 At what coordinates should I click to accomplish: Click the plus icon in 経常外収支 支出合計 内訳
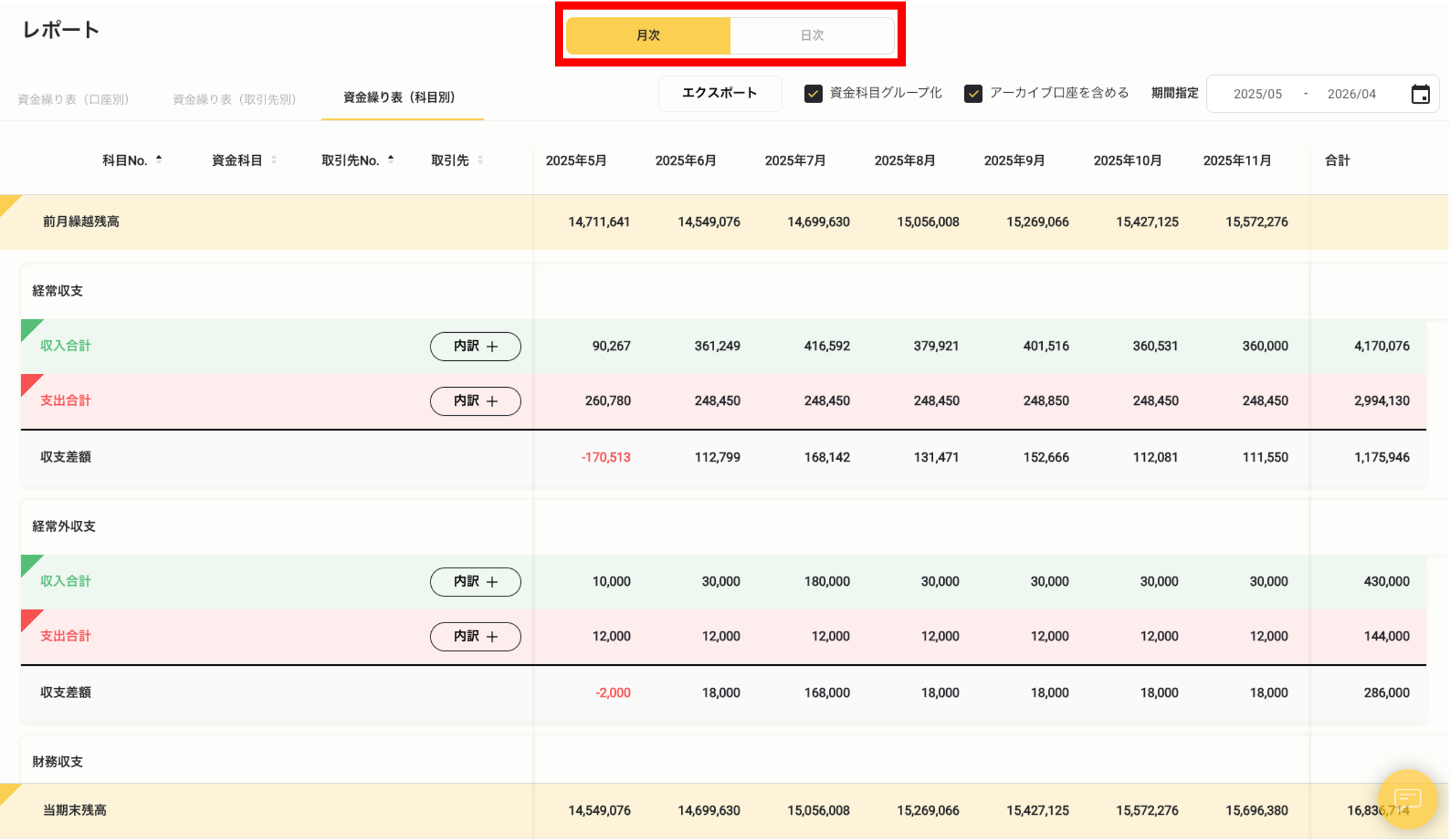pos(492,636)
